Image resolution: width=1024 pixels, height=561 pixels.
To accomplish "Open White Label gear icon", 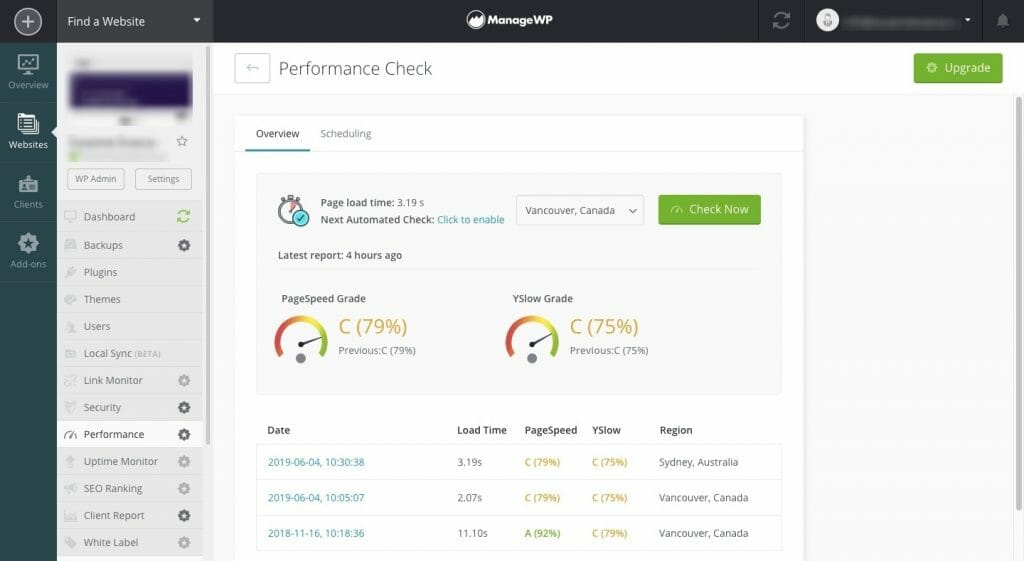I will click(184, 542).
